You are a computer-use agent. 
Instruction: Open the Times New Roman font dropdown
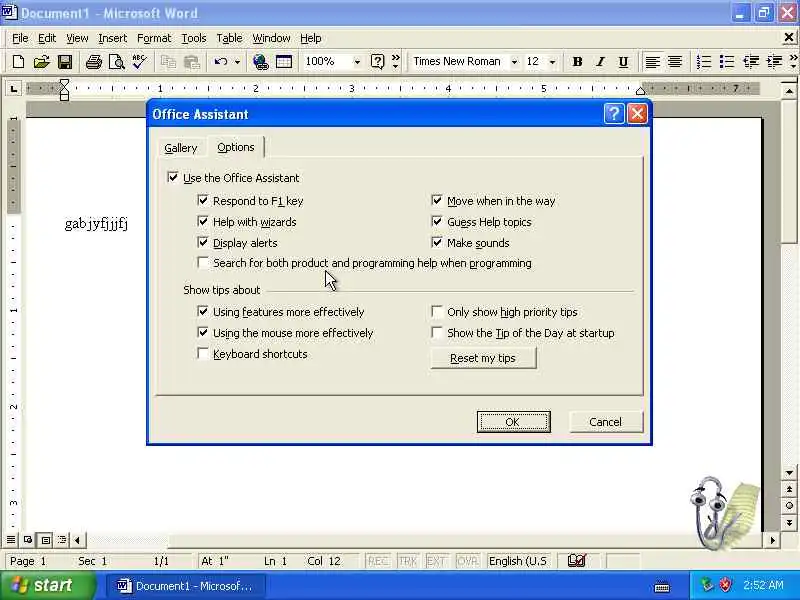tap(514, 62)
